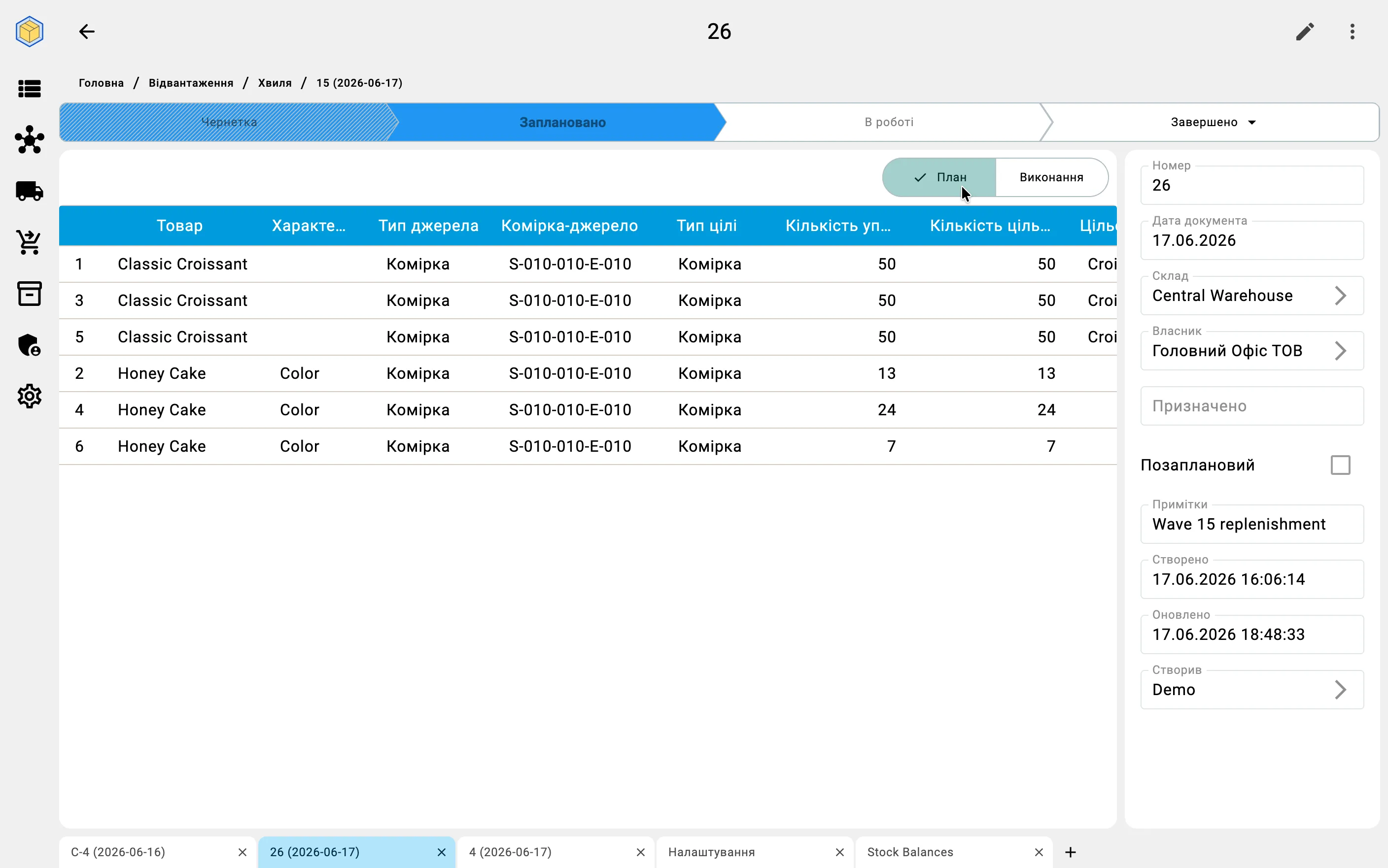
Task: Go to Головна breadcrumb link
Action: [101, 83]
